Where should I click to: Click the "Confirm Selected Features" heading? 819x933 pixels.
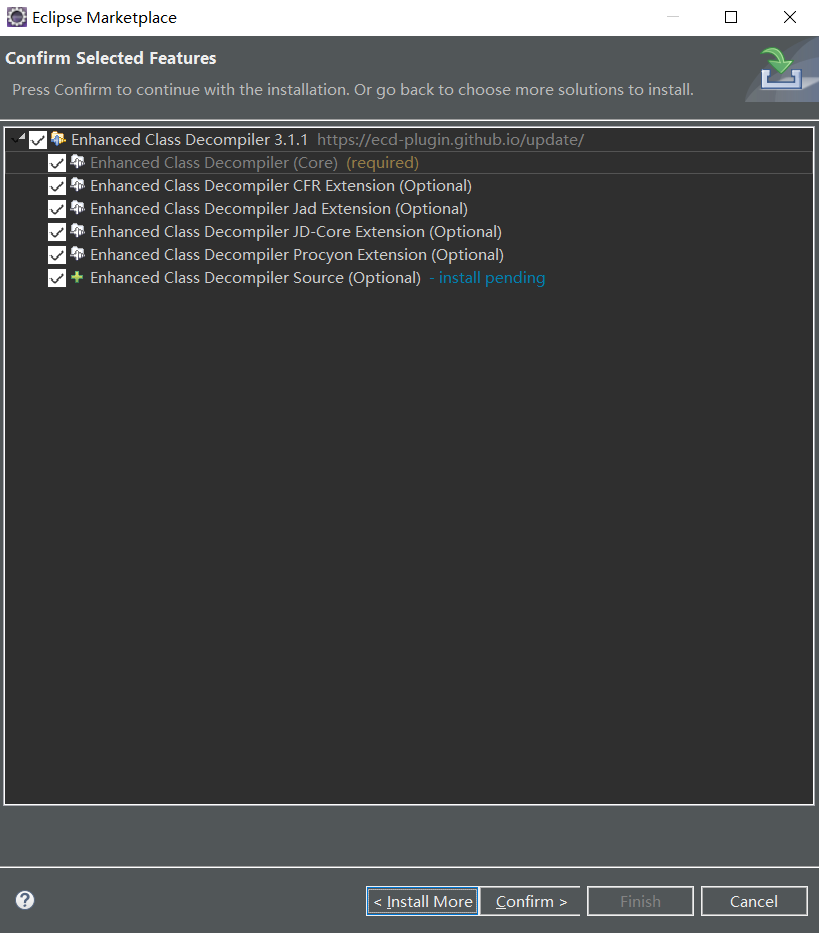click(x=111, y=58)
